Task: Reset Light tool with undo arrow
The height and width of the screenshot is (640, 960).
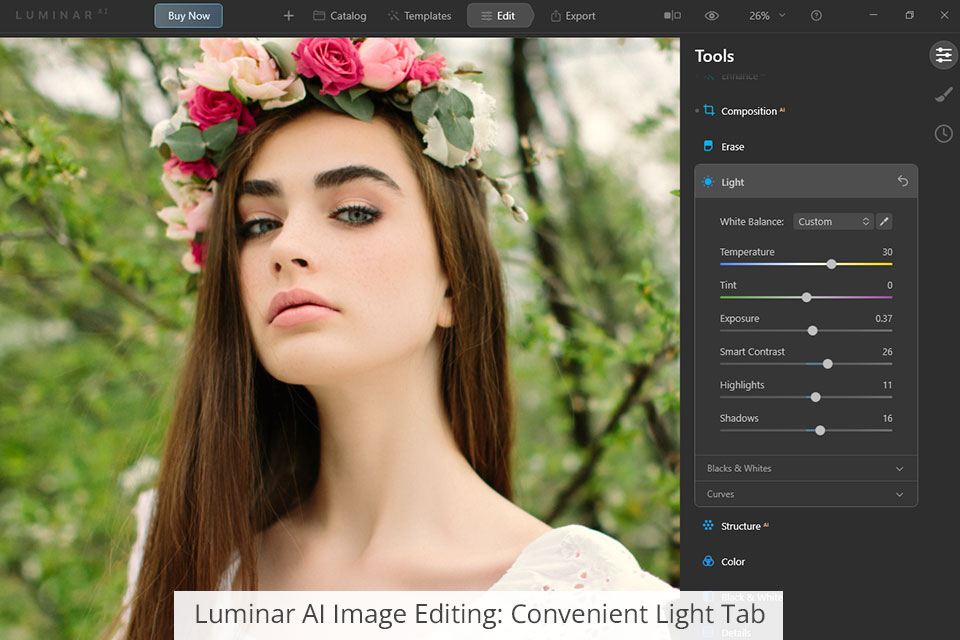Action: 902,181
